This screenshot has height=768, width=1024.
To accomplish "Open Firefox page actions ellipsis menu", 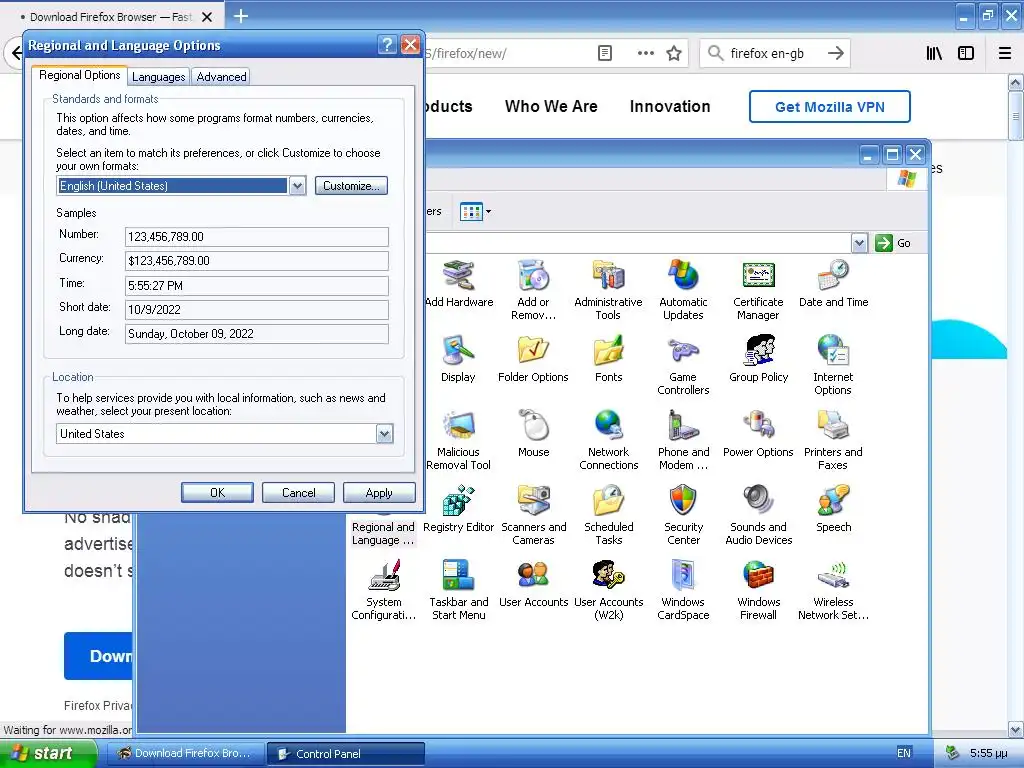I will pyautogui.click(x=645, y=53).
